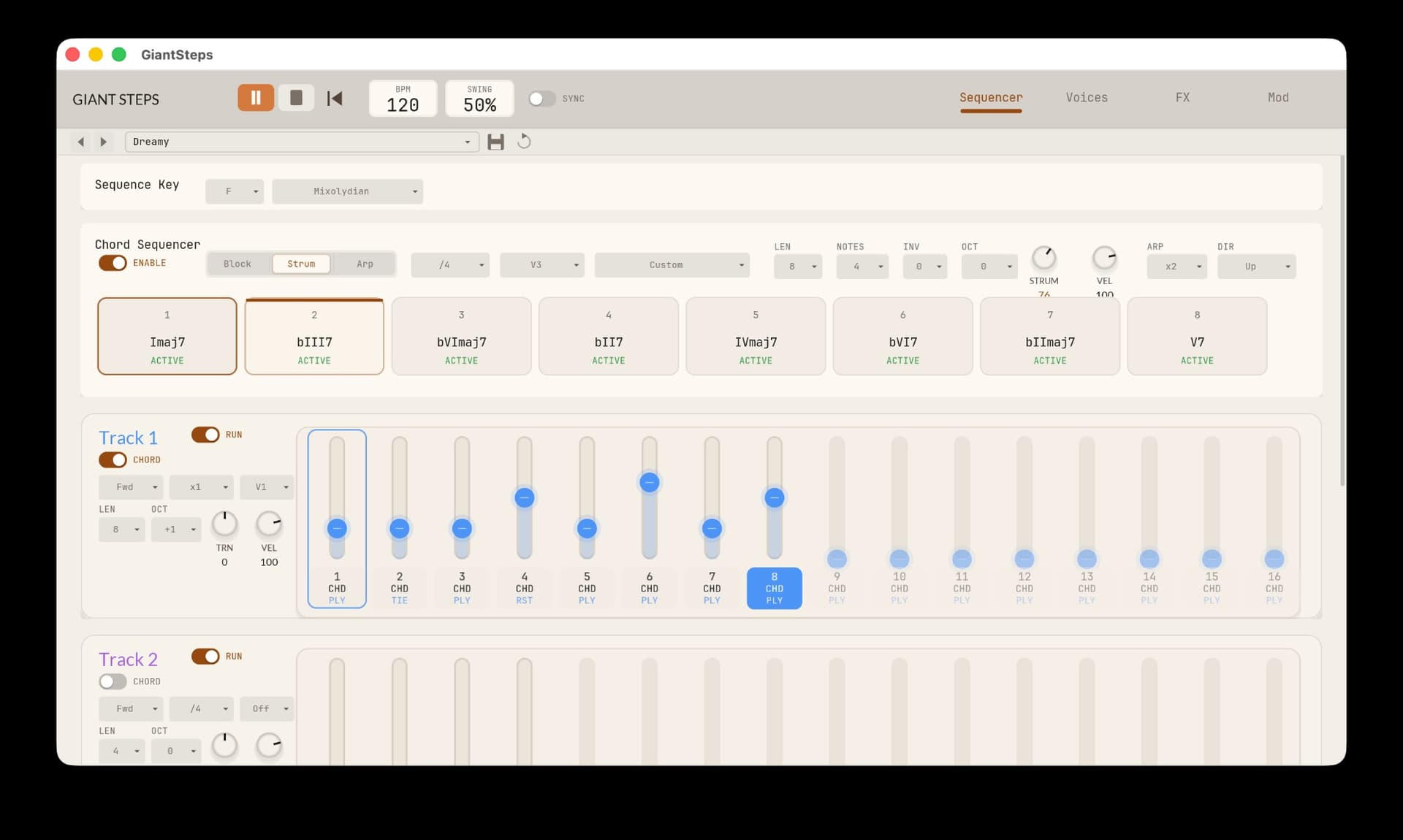
Task: Open the FX tab
Action: pos(1182,97)
